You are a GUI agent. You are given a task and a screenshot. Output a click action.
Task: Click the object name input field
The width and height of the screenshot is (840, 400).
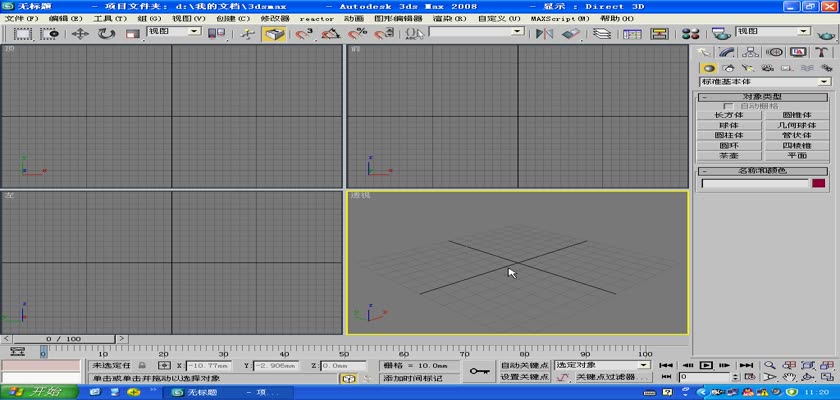755,184
